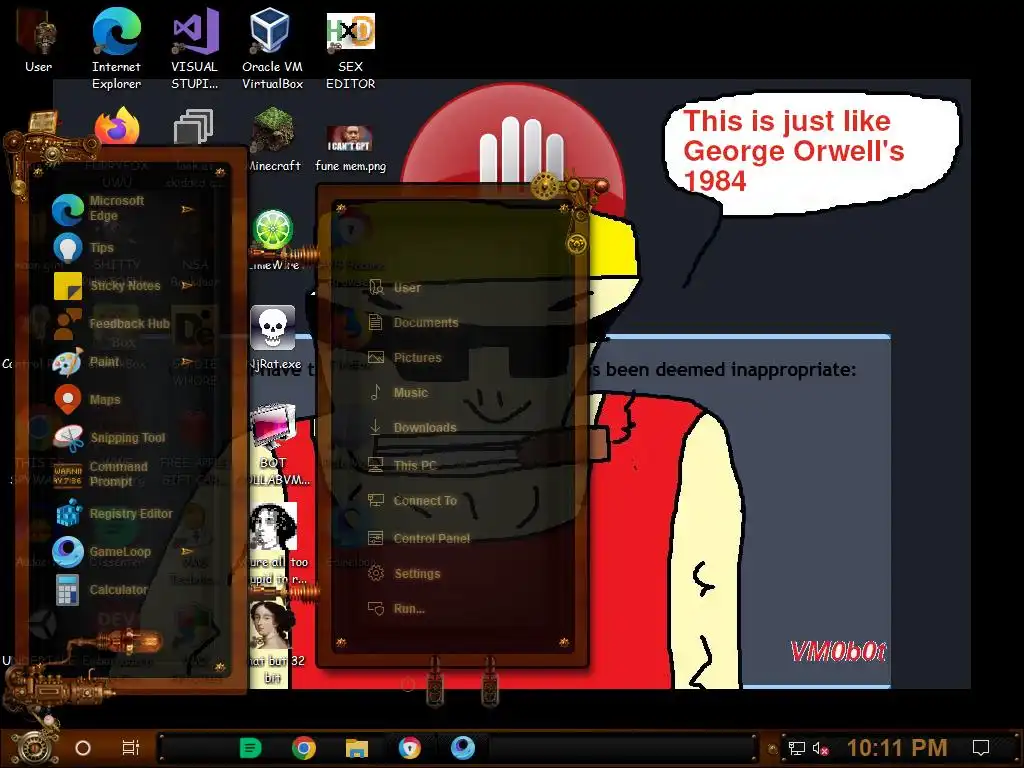
Task: Click the muted volume tray icon
Action: (820, 748)
